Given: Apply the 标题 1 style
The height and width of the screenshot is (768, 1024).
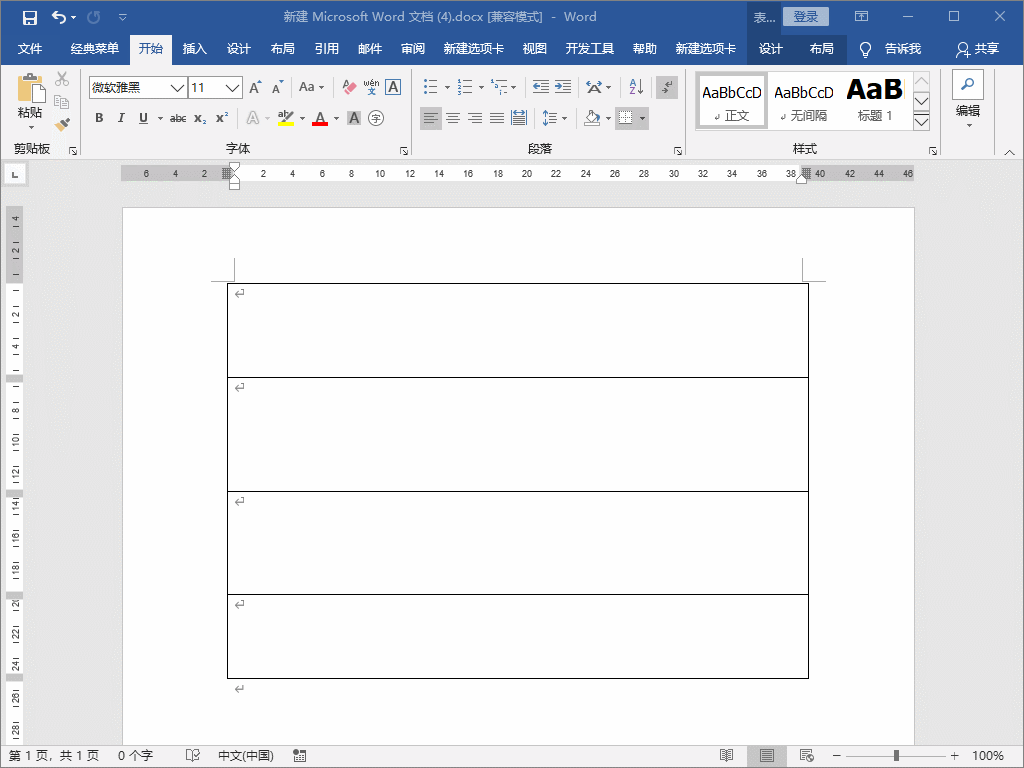Looking at the screenshot, I should tap(875, 100).
